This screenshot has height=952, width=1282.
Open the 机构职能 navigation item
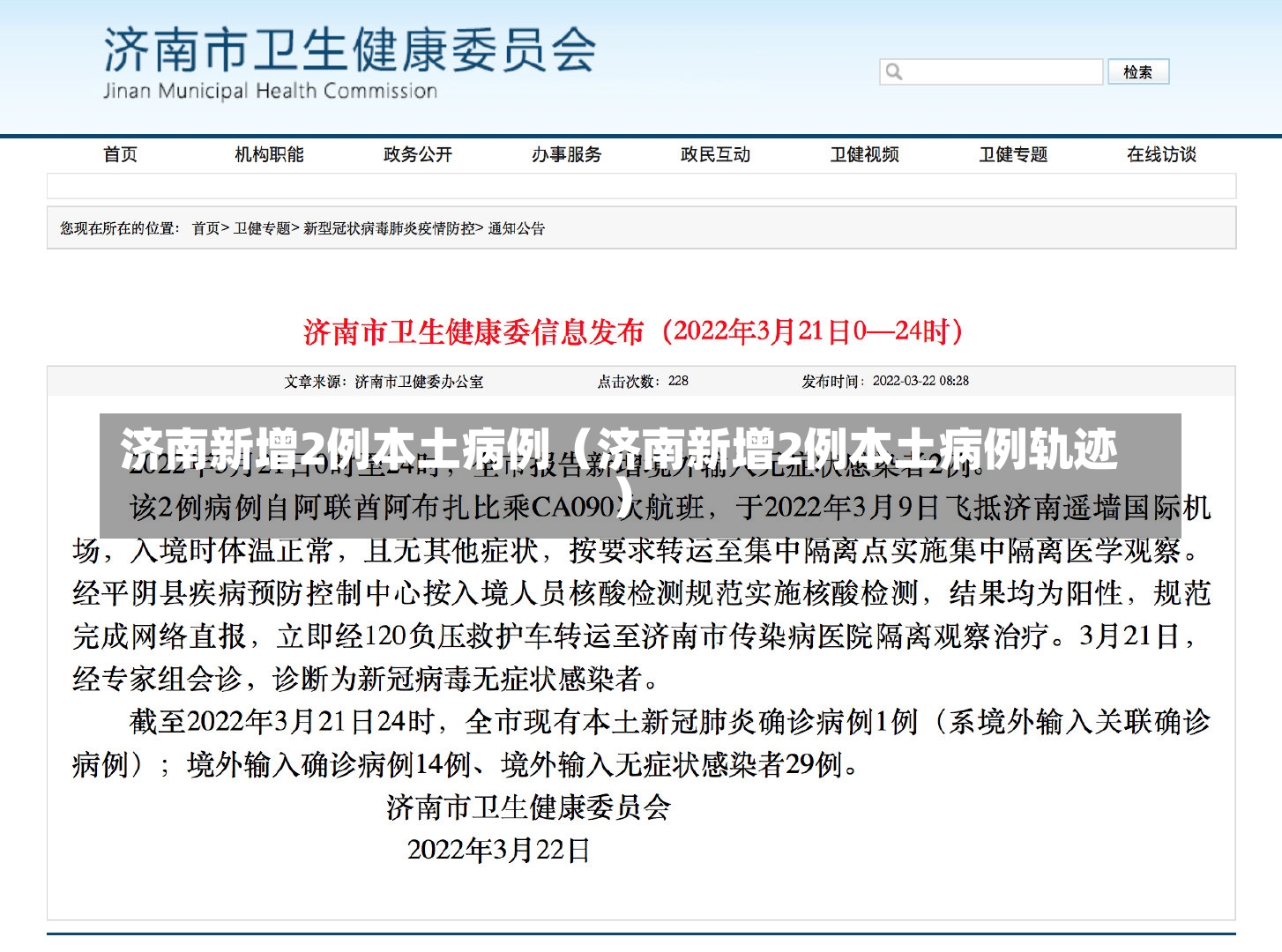tap(269, 154)
